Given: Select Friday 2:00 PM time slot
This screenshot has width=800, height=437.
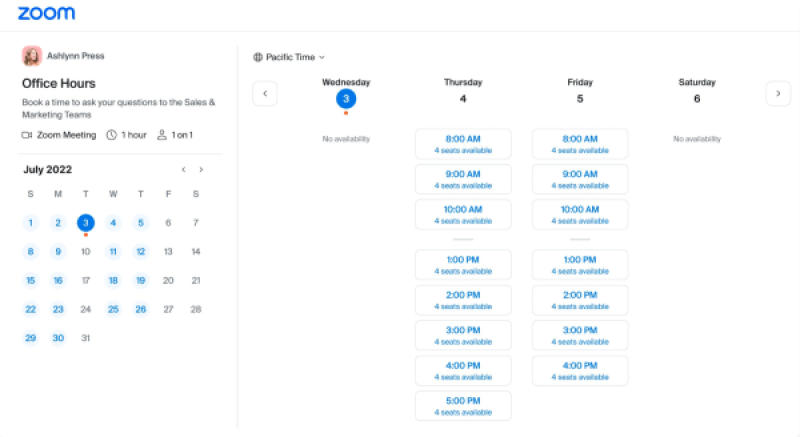Looking at the screenshot, I should (580, 300).
